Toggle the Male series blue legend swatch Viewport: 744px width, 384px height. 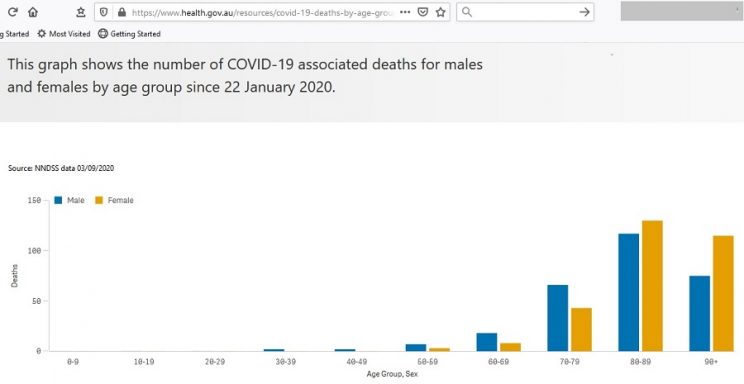pos(58,200)
